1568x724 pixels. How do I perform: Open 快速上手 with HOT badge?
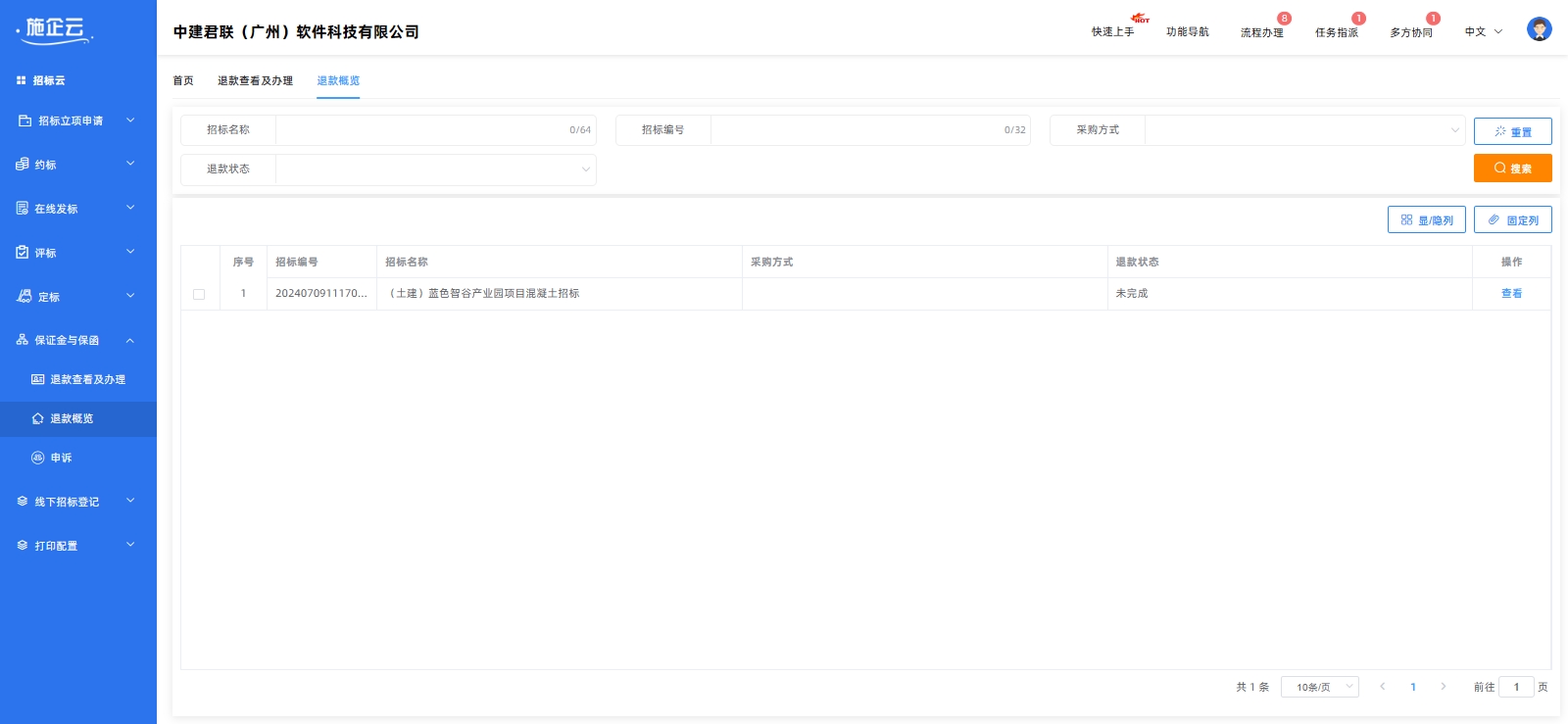tap(1112, 32)
